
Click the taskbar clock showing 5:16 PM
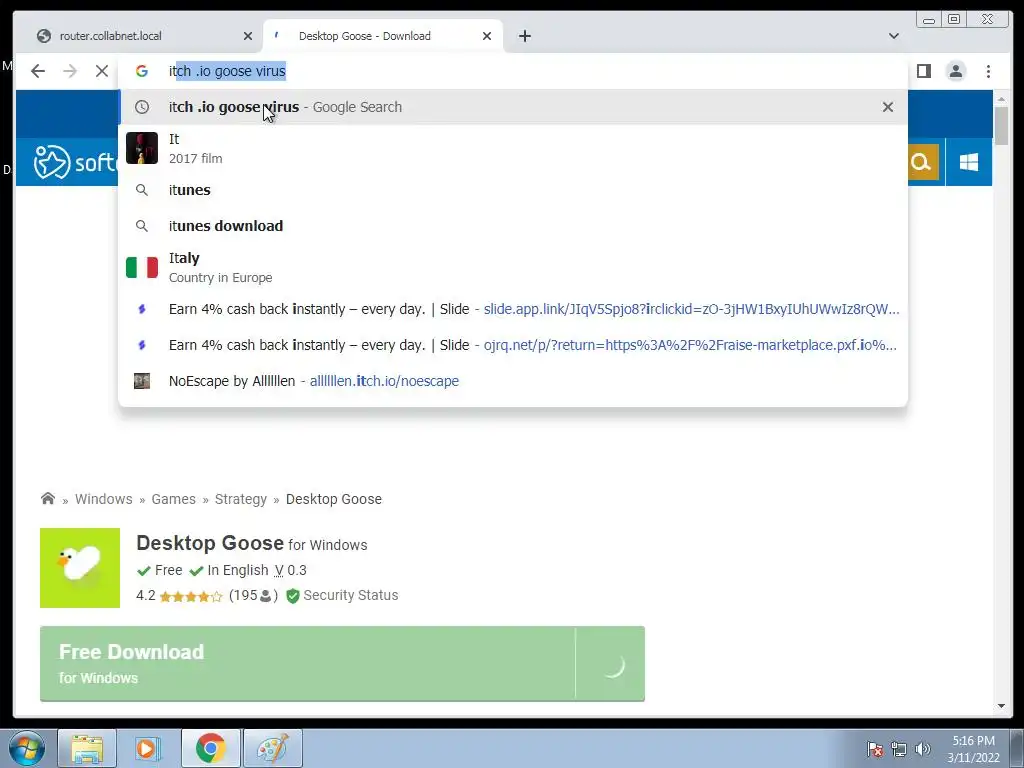[973, 749]
